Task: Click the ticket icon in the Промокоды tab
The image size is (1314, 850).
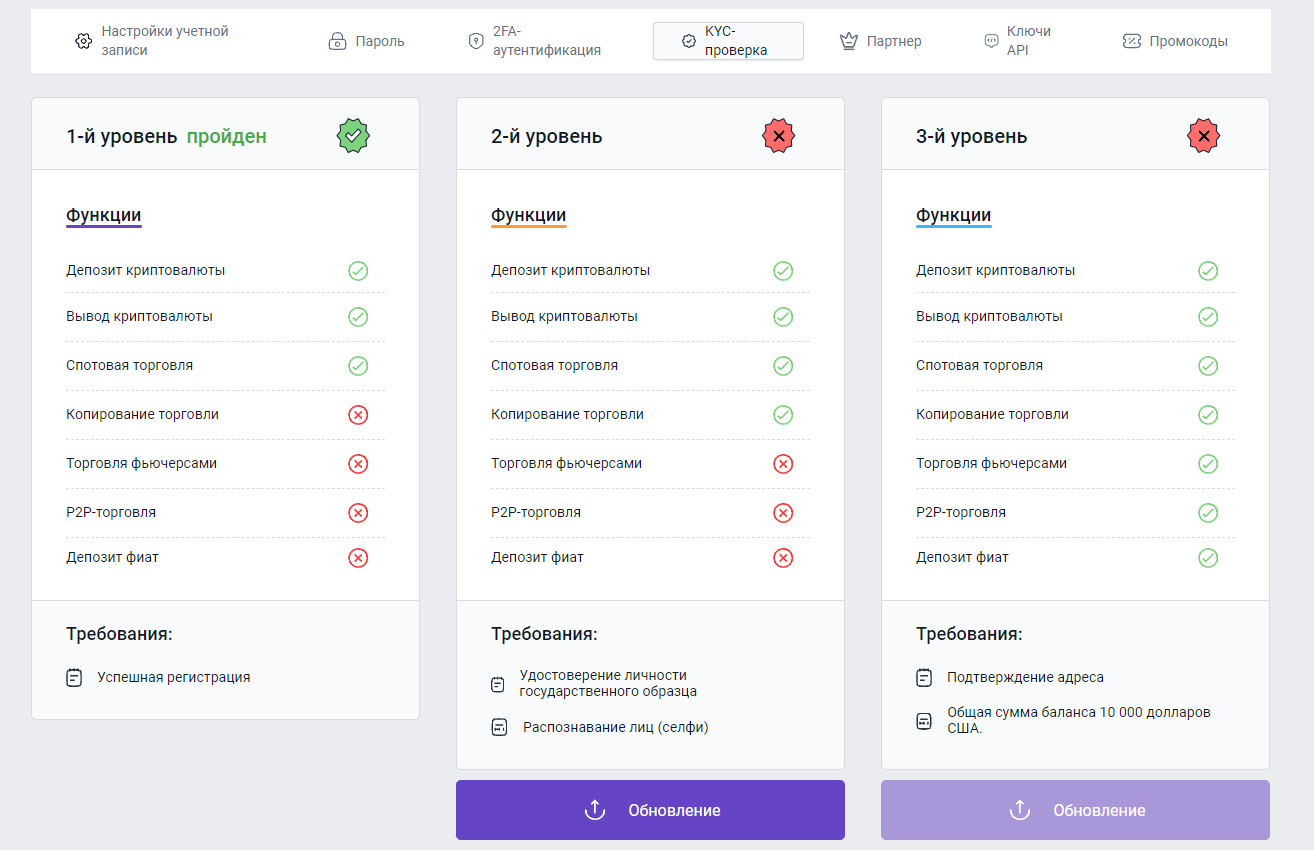Action: [x=1131, y=41]
